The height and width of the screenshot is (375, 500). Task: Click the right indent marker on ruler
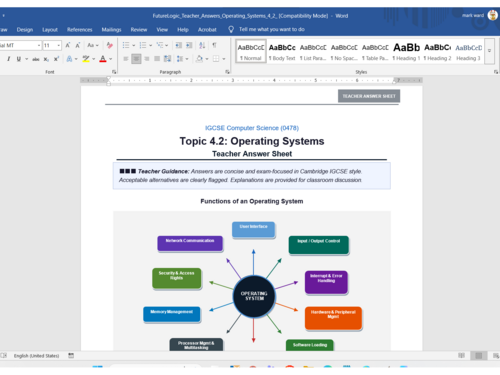coord(395,81)
